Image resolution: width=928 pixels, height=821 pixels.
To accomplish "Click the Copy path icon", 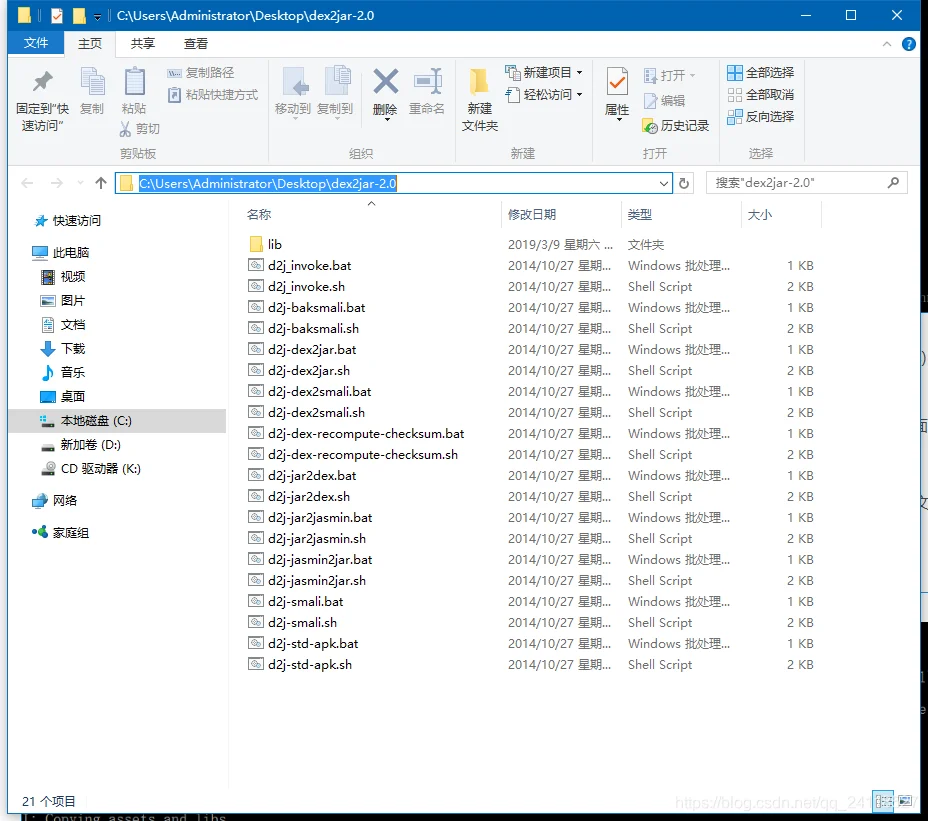I will (174, 73).
